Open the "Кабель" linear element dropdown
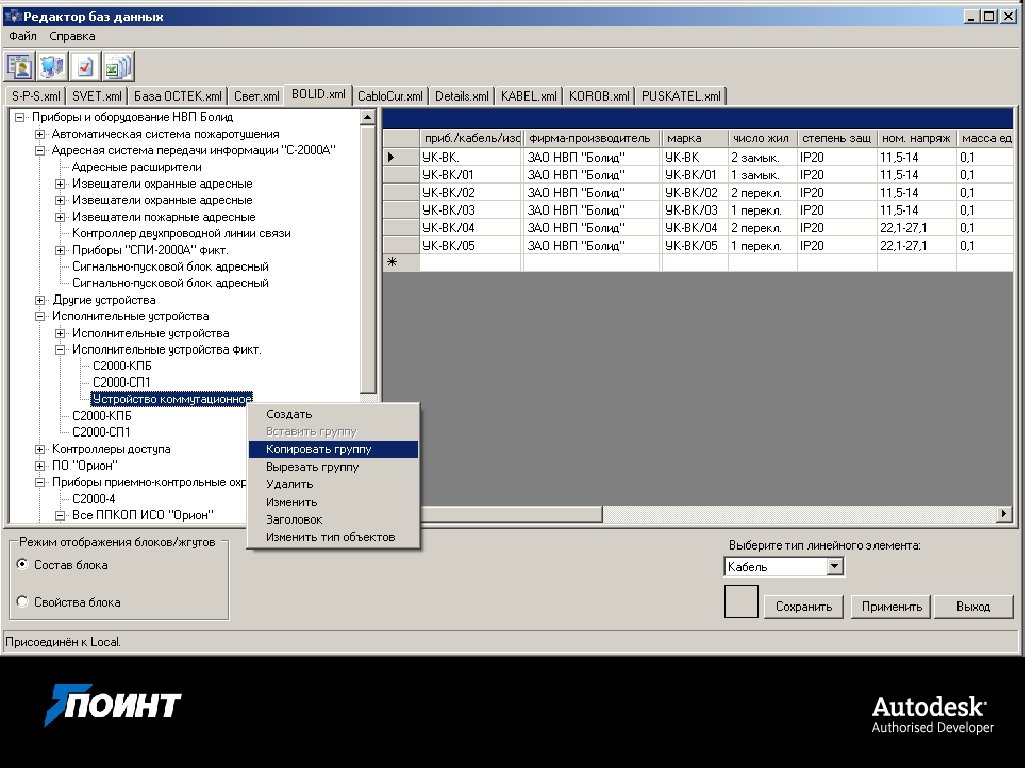The height and width of the screenshot is (768, 1025). click(x=835, y=567)
